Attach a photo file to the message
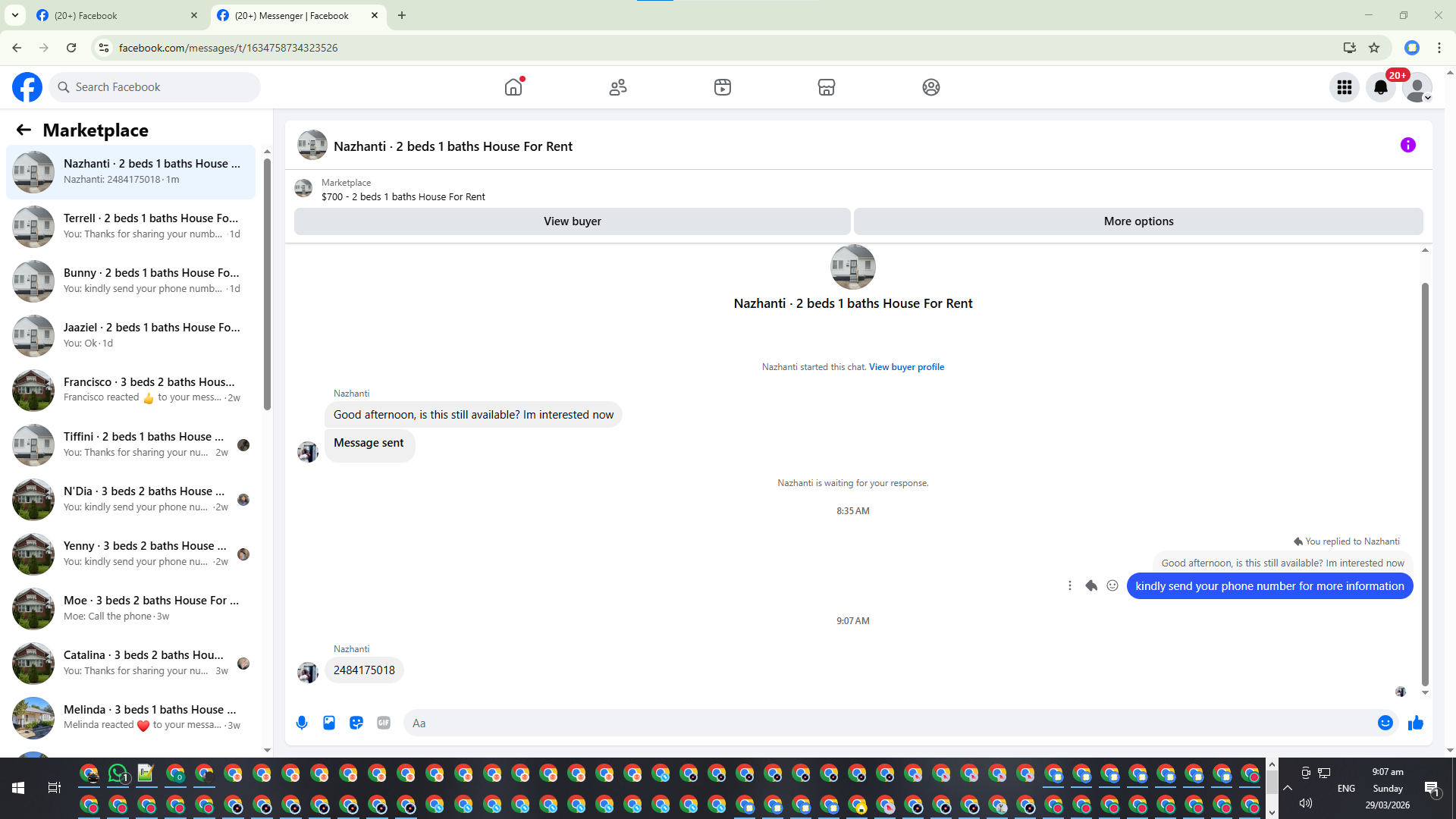1456x819 pixels. tap(329, 723)
